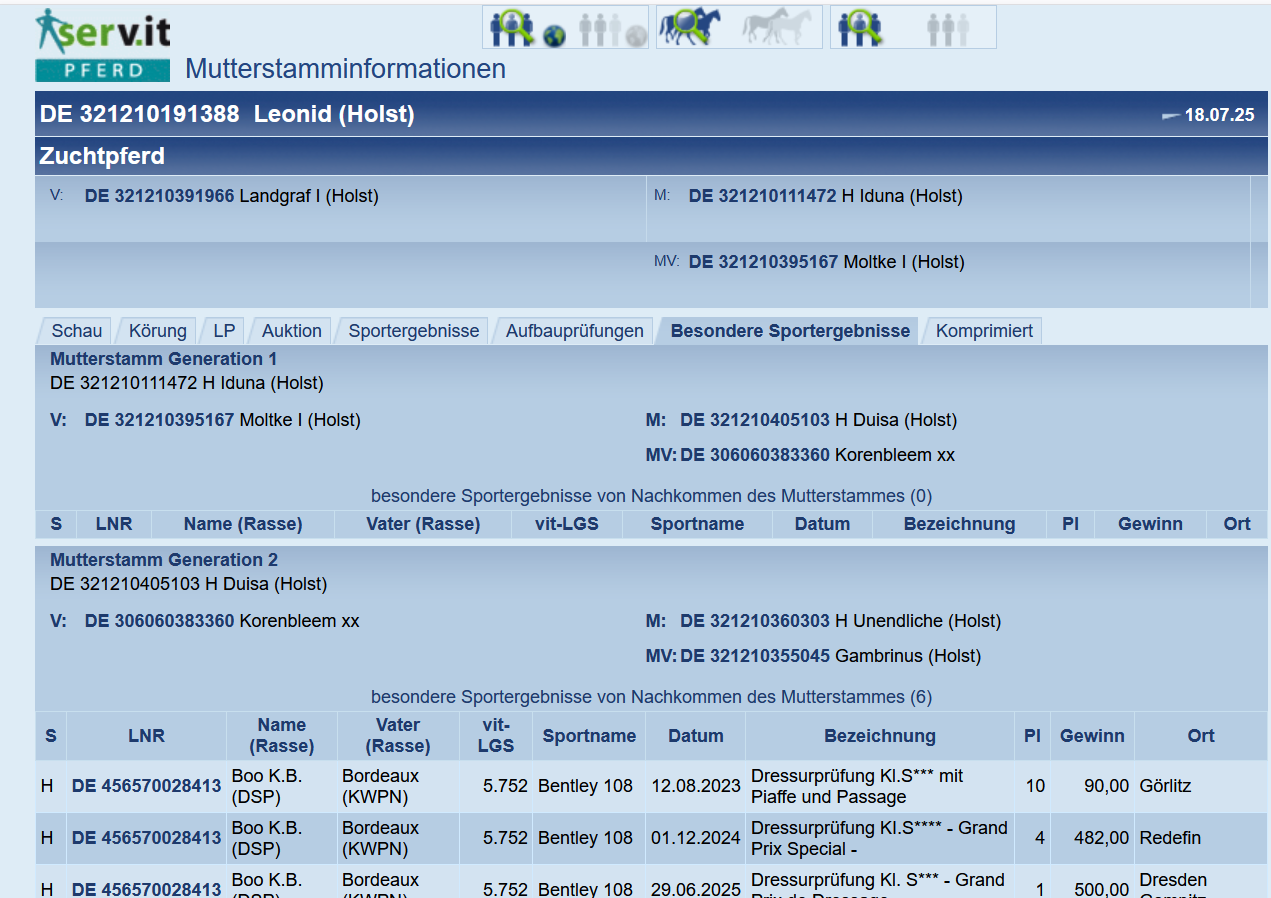Click the Datum column header in Generation 2 table
This screenshot has height=898, width=1271.
click(695, 736)
